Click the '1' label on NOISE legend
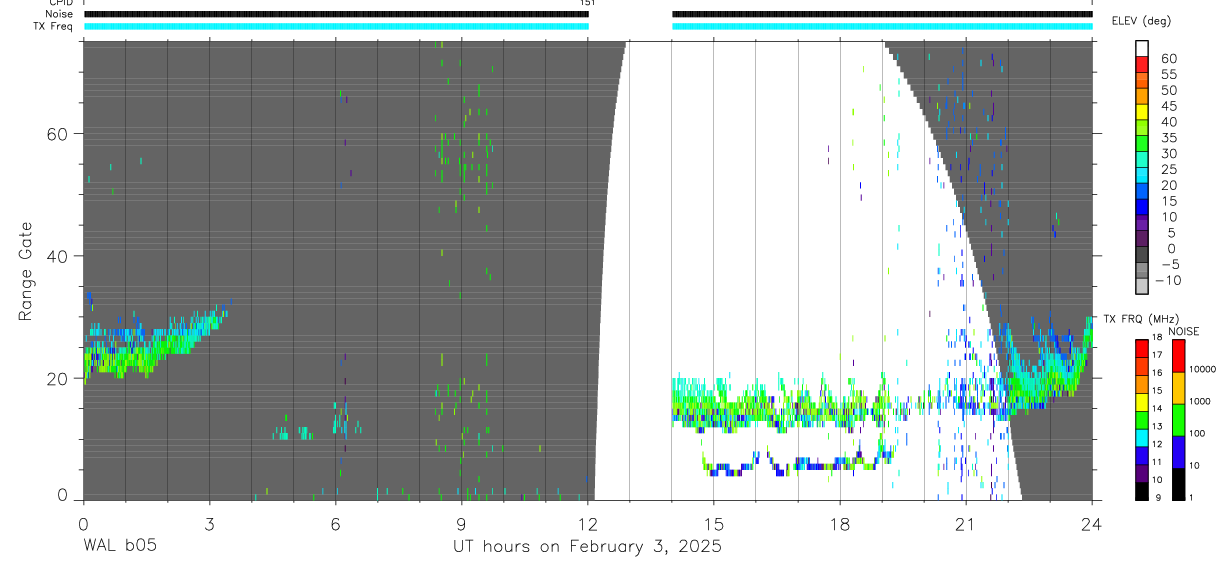Screen dimensions: 1228x567 tap(1192, 497)
